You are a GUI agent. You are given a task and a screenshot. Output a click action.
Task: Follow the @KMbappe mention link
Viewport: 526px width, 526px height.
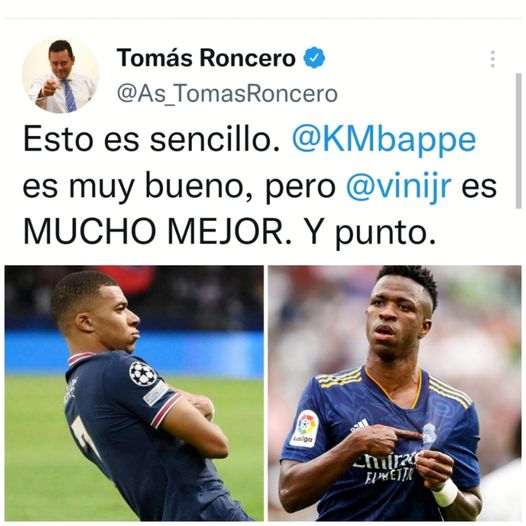click(x=384, y=139)
